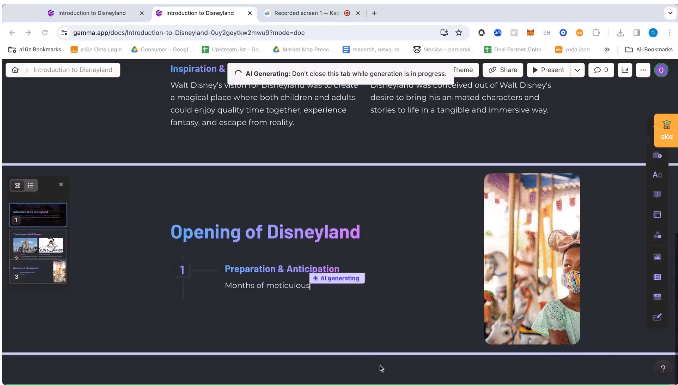
Task: Click the home icon in breadcrumb
Action: point(15,70)
